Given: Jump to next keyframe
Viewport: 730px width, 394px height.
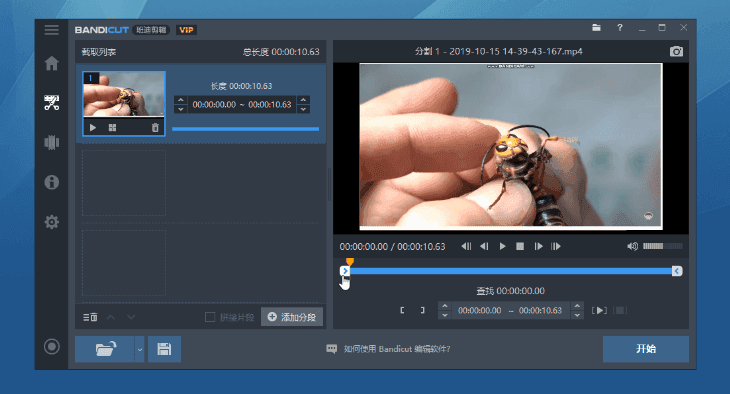Looking at the screenshot, I should pos(556,246).
